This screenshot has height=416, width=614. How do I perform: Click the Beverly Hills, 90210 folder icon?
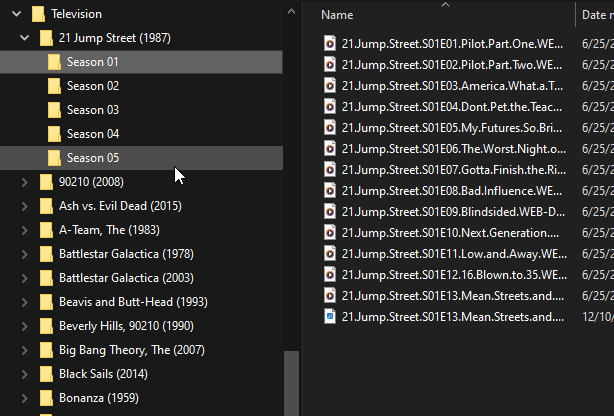coord(46,326)
